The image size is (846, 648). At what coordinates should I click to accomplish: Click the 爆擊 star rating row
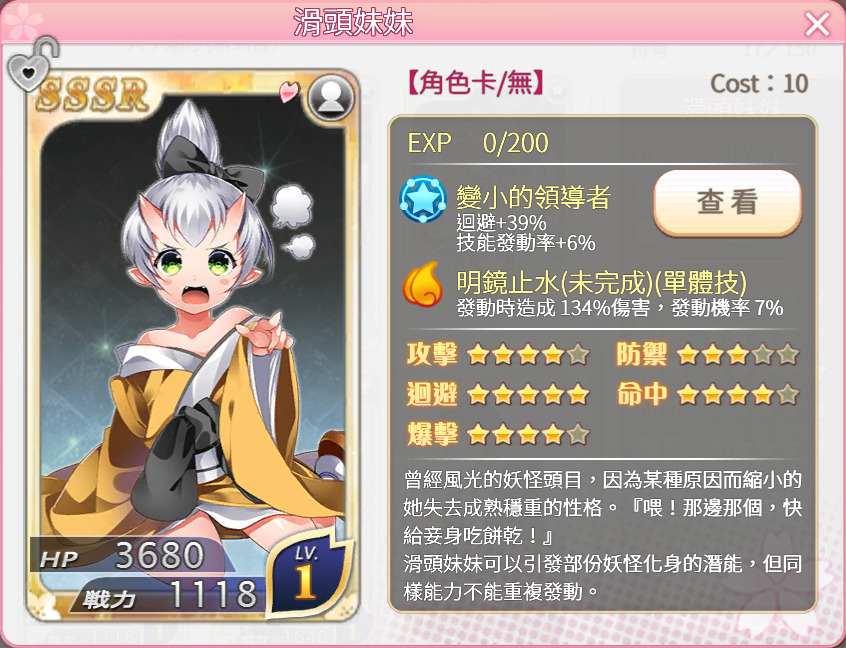tap(498, 433)
